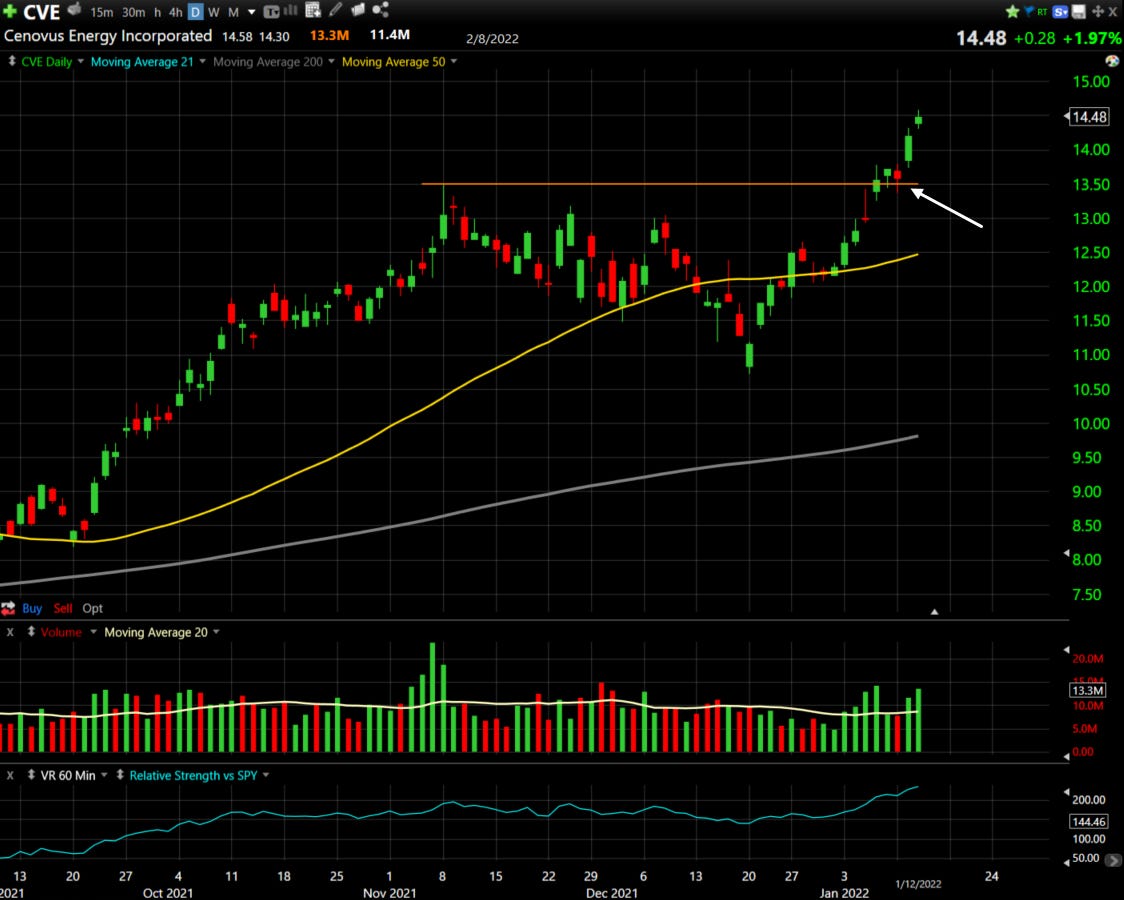
Task: Click the 14.48 current price label
Action: (x=1089, y=116)
